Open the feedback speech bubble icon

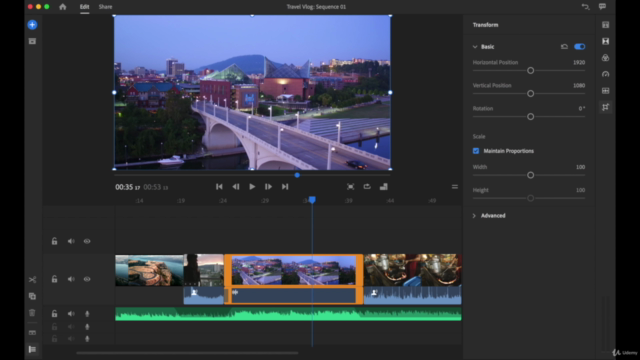602,7
